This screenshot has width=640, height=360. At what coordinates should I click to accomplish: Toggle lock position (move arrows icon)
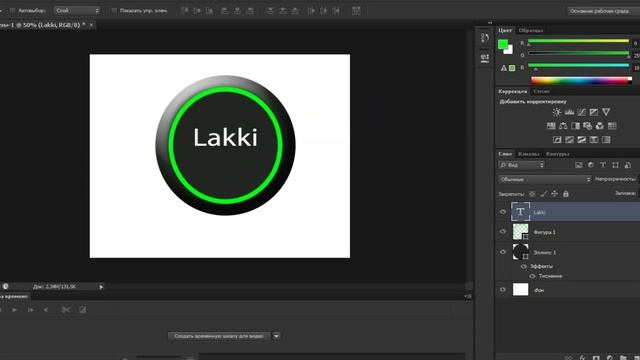click(x=554, y=194)
